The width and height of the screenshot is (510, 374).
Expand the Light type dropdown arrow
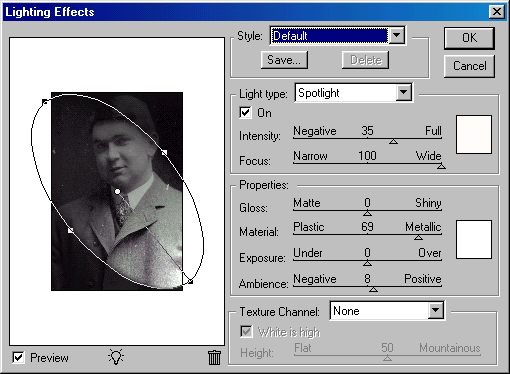point(404,92)
